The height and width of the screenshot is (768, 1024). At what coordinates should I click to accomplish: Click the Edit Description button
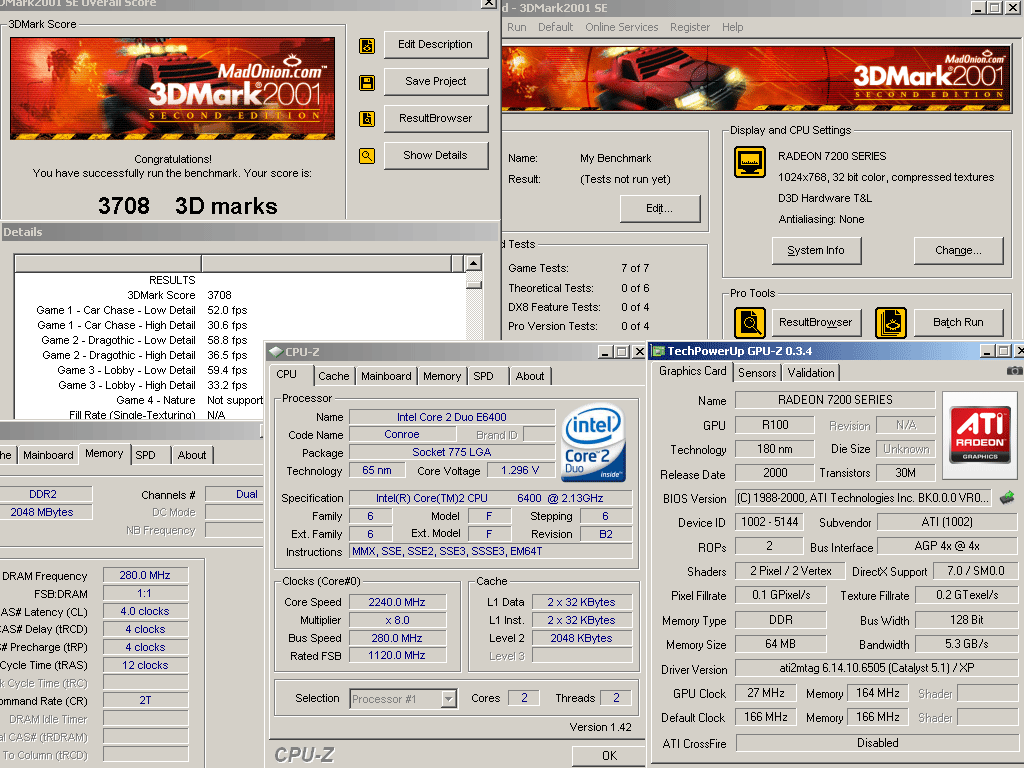(x=436, y=44)
